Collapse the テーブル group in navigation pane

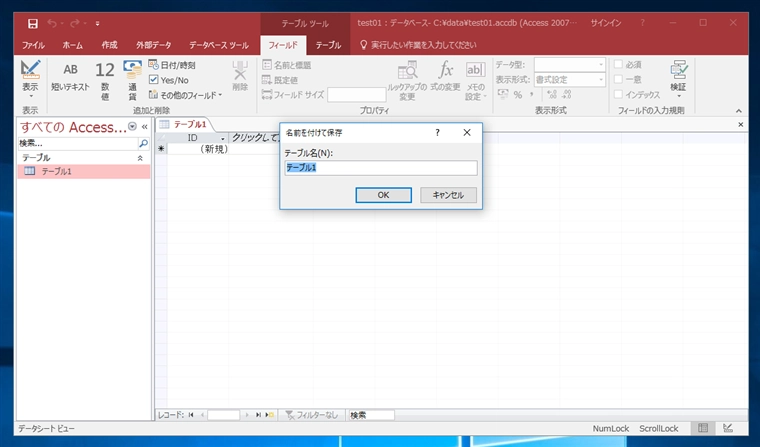point(140,158)
